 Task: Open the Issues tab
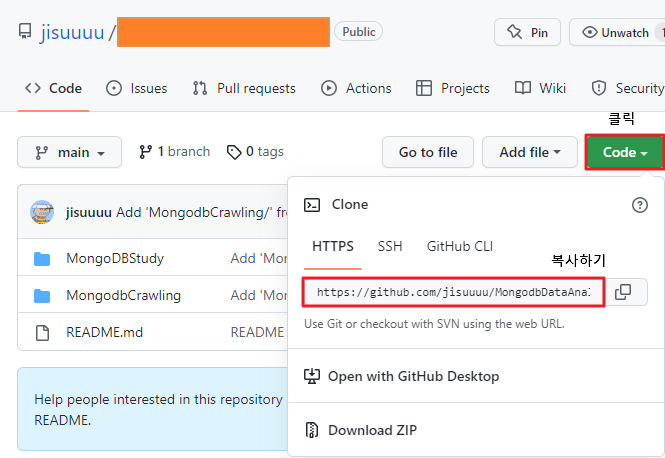[x=137, y=88]
